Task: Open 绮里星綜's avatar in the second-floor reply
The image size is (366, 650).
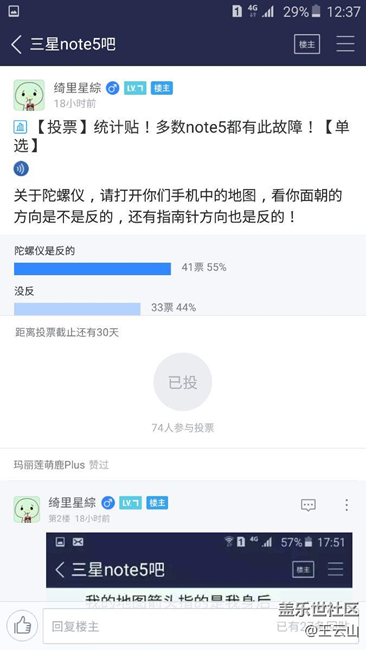Action: tap(27, 509)
